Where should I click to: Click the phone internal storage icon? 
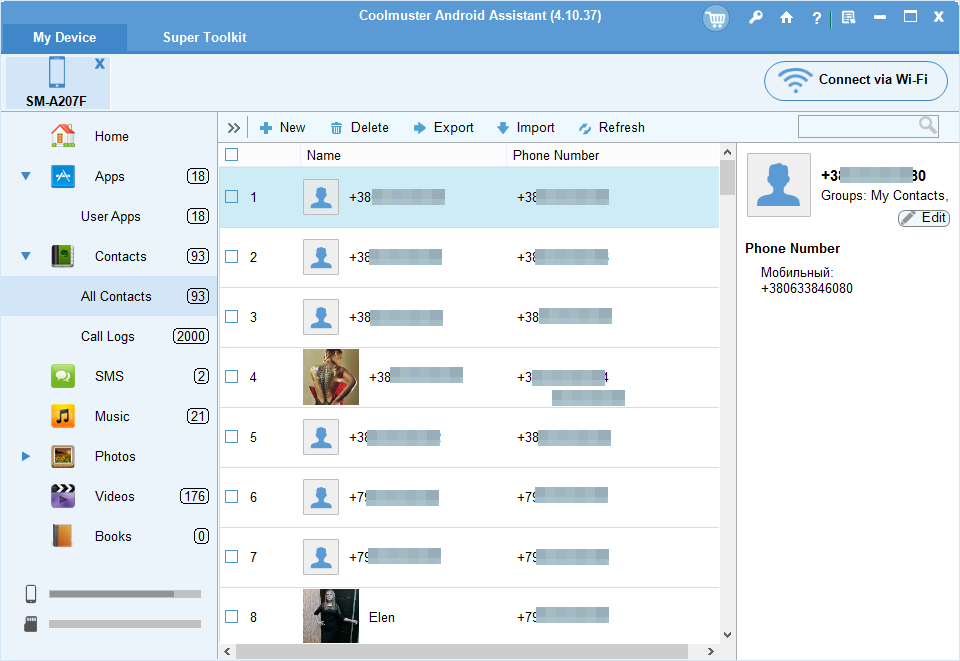pyautogui.click(x=31, y=594)
